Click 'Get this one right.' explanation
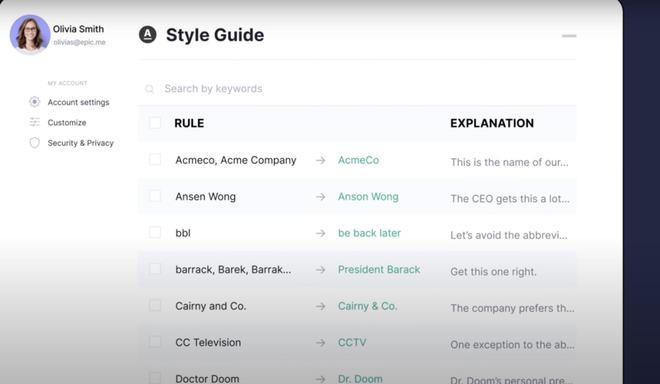This screenshot has height=384, width=660. pyautogui.click(x=493, y=272)
